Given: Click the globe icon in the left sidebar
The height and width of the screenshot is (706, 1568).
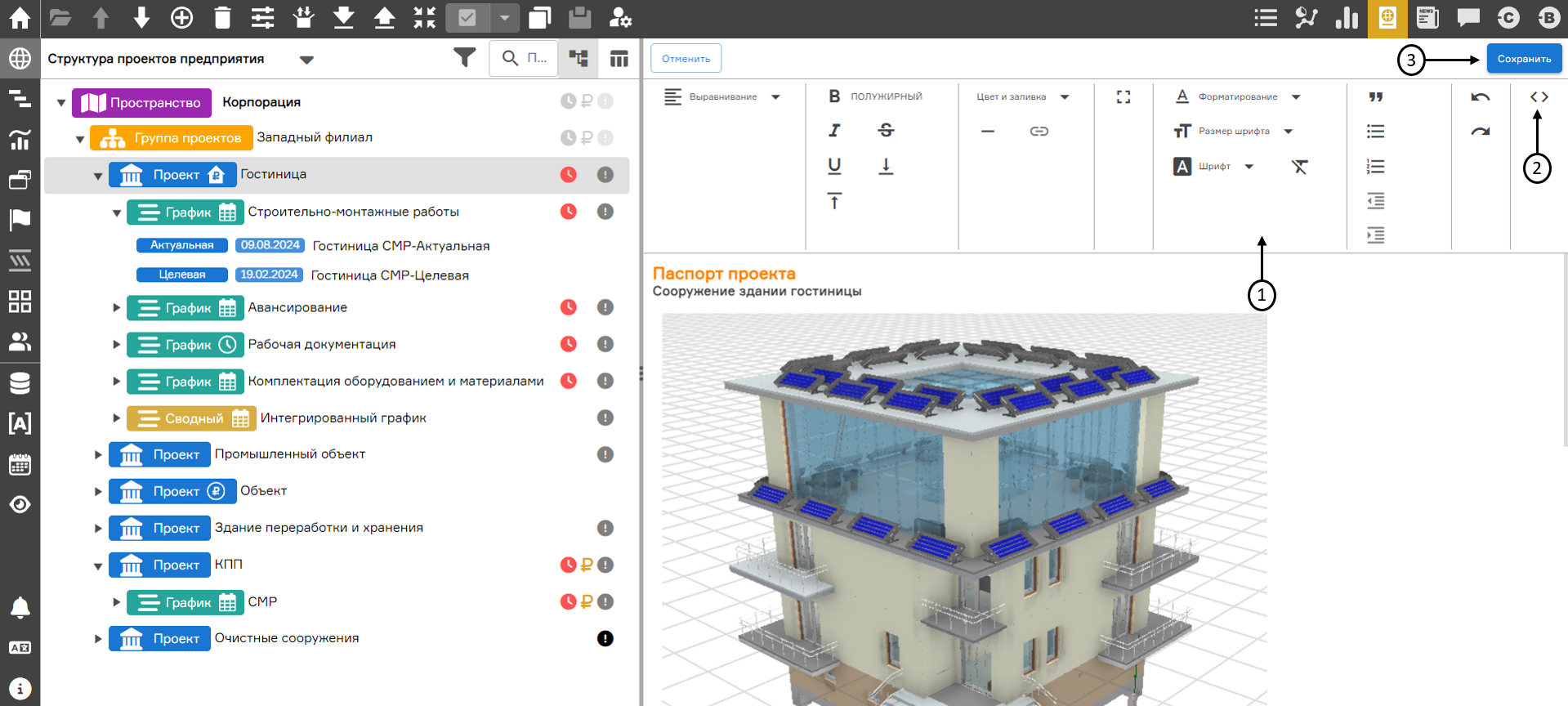Looking at the screenshot, I should (x=20, y=59).
